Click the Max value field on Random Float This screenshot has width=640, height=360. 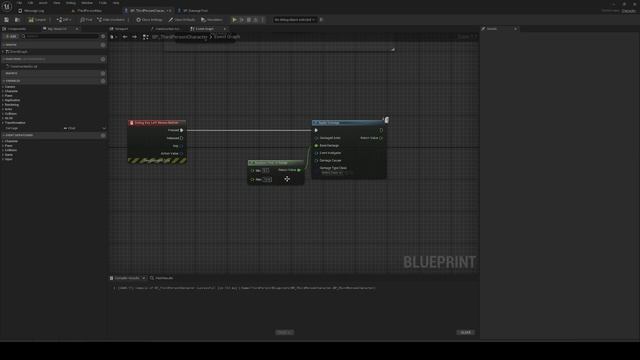[267, 180]
